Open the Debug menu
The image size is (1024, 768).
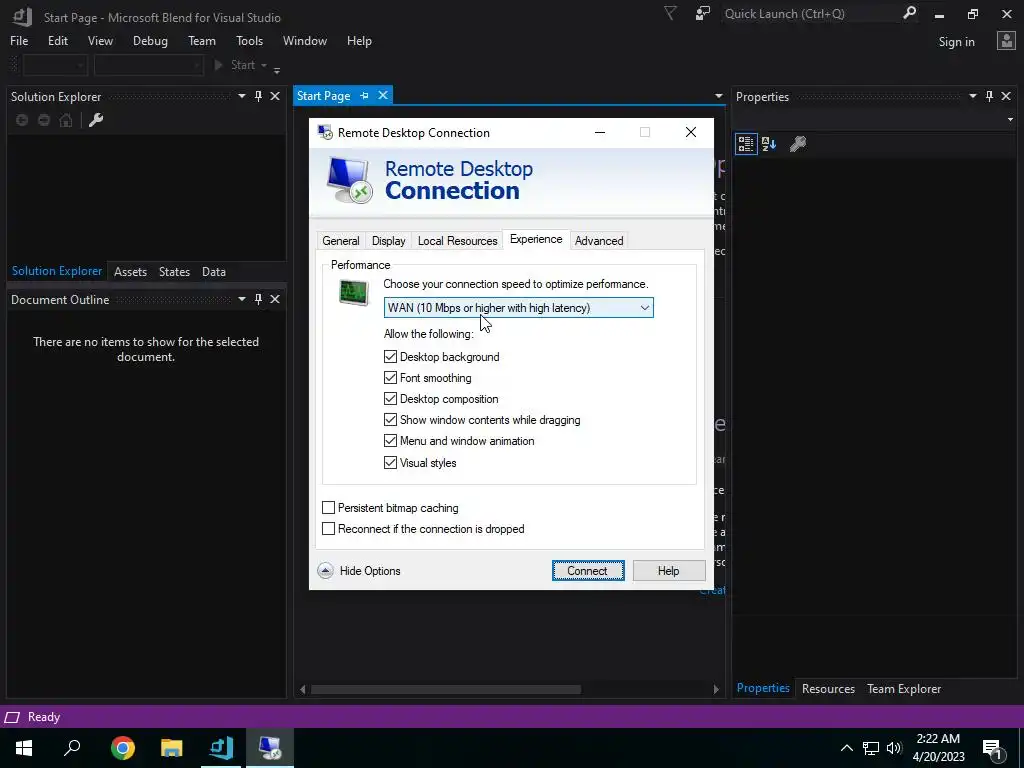point(150,40)
